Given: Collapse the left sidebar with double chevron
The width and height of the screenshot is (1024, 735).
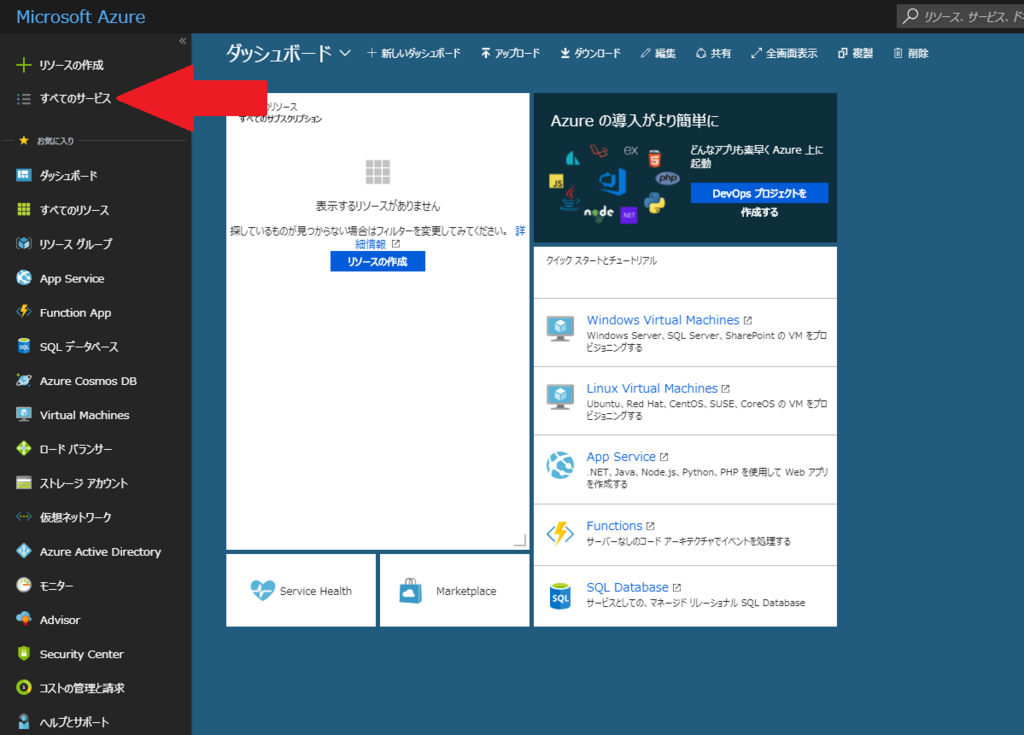Looking at the screenshot, I should (x=183, y=41).
